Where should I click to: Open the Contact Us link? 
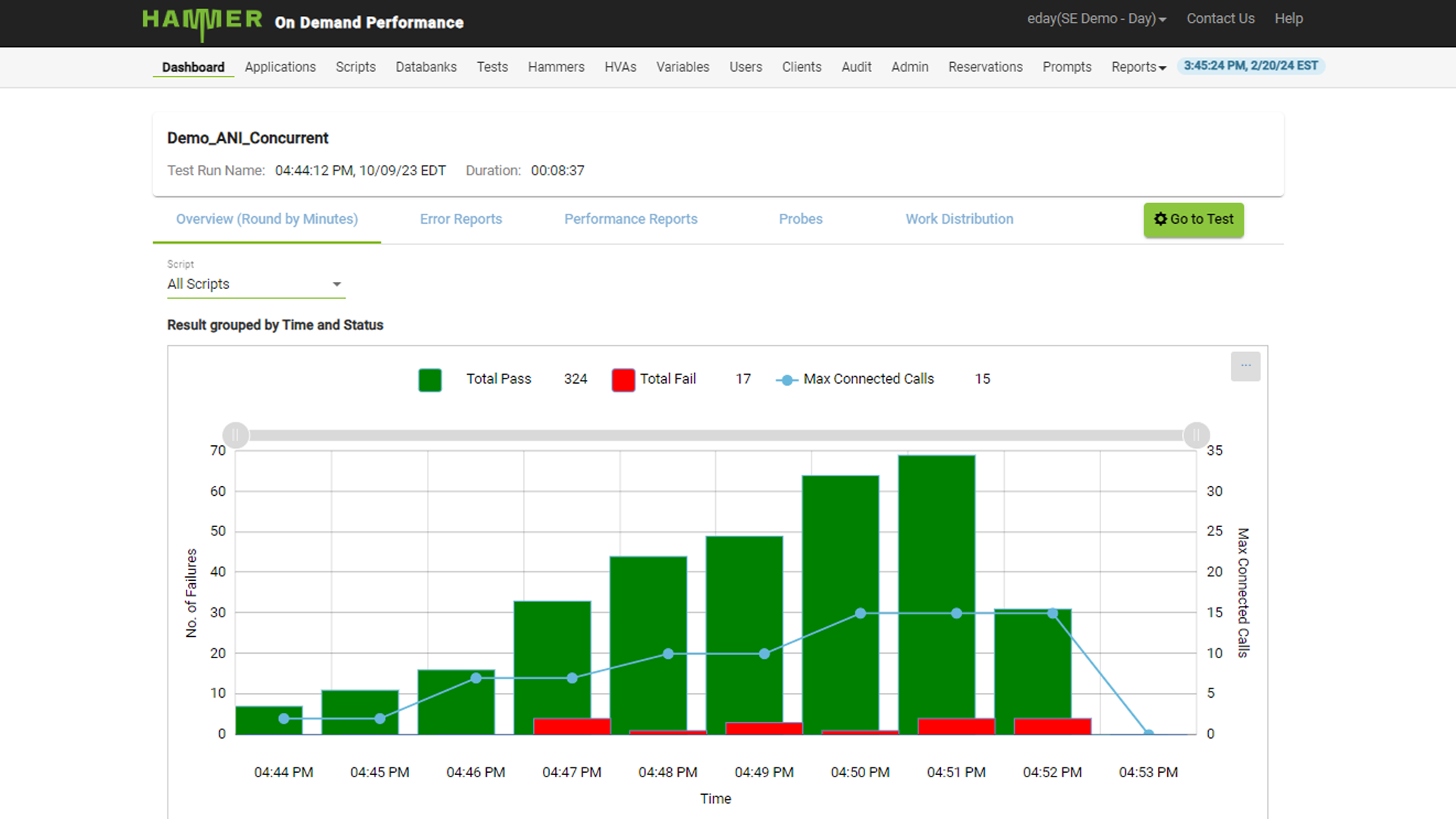(x=1220, y=18)
